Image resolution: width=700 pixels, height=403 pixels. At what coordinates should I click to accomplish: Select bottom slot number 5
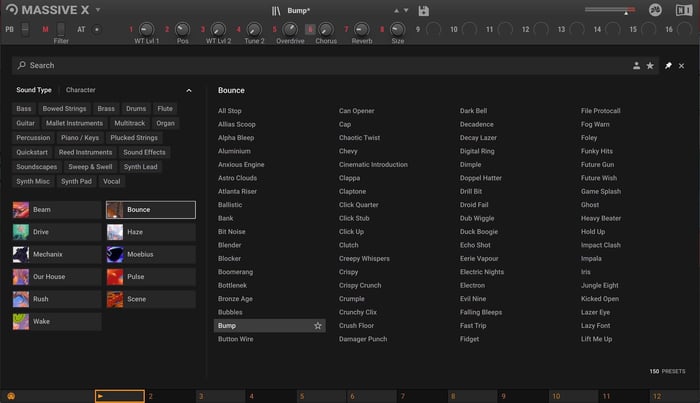[x=321, y=396]
